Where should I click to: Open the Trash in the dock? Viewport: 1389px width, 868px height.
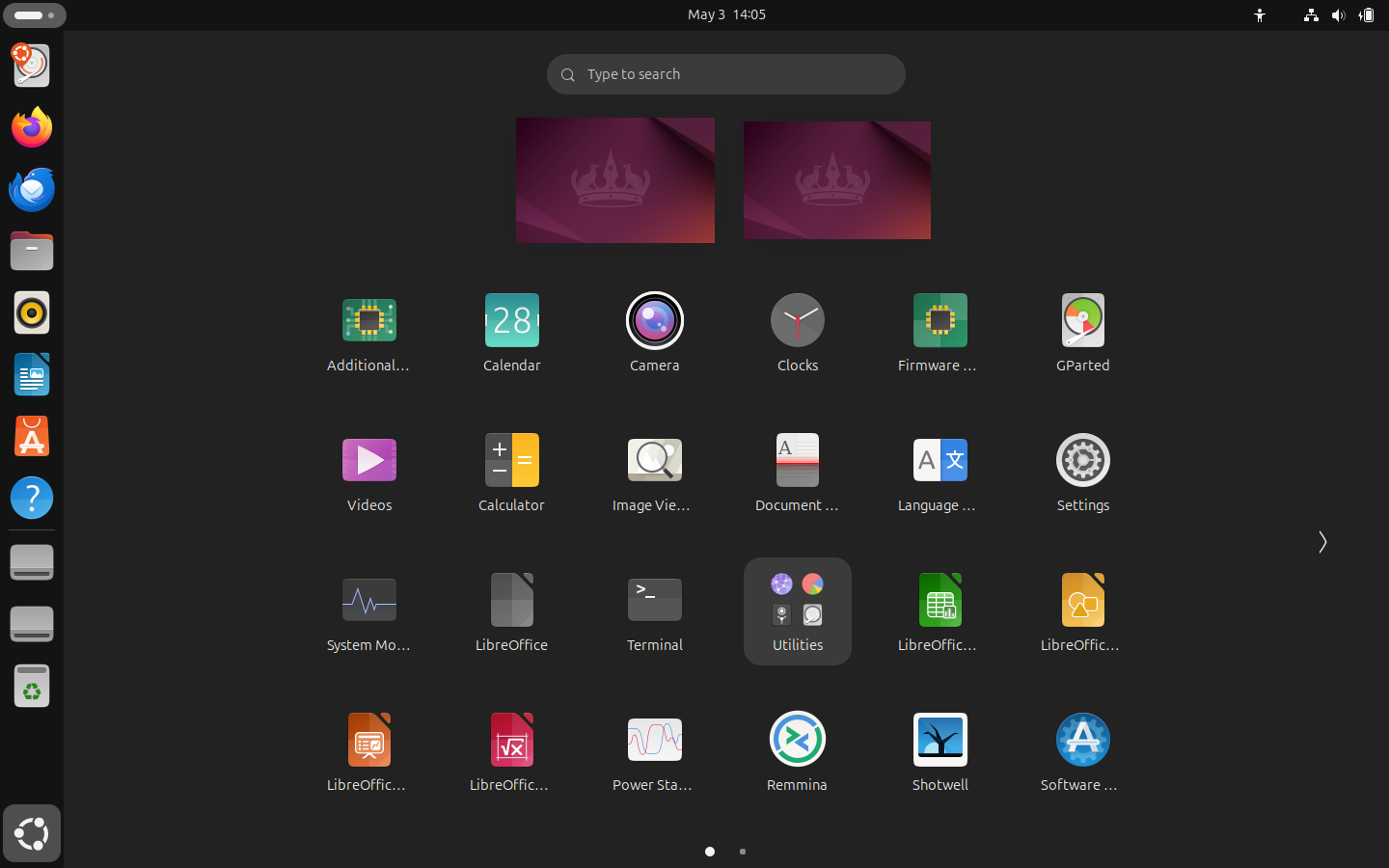point(32,686)
